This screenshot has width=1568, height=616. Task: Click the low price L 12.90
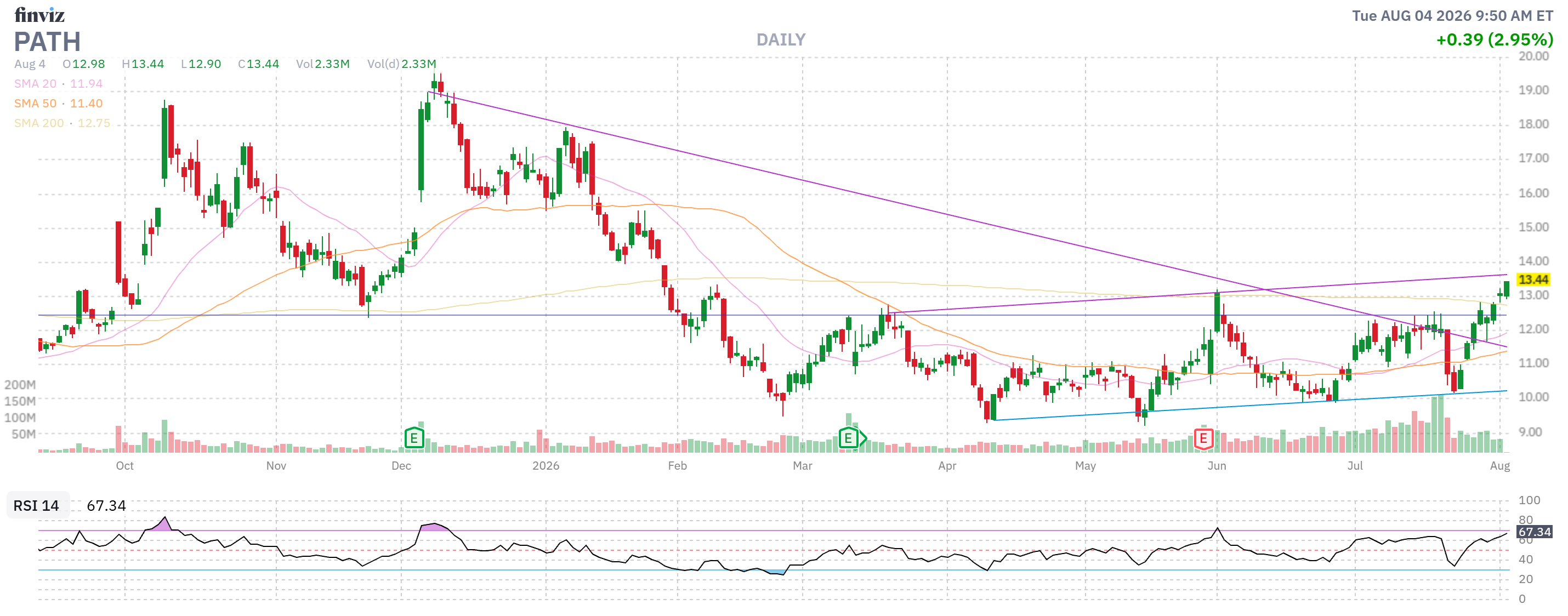201,64
